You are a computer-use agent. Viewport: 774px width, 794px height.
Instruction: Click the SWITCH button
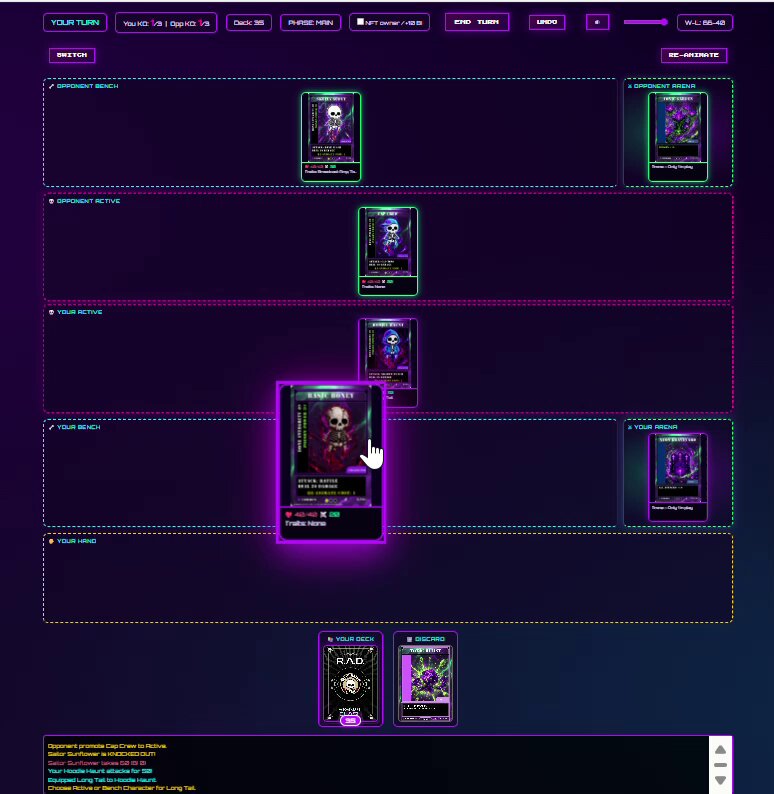pyautogui.click(x=72, y=55)
